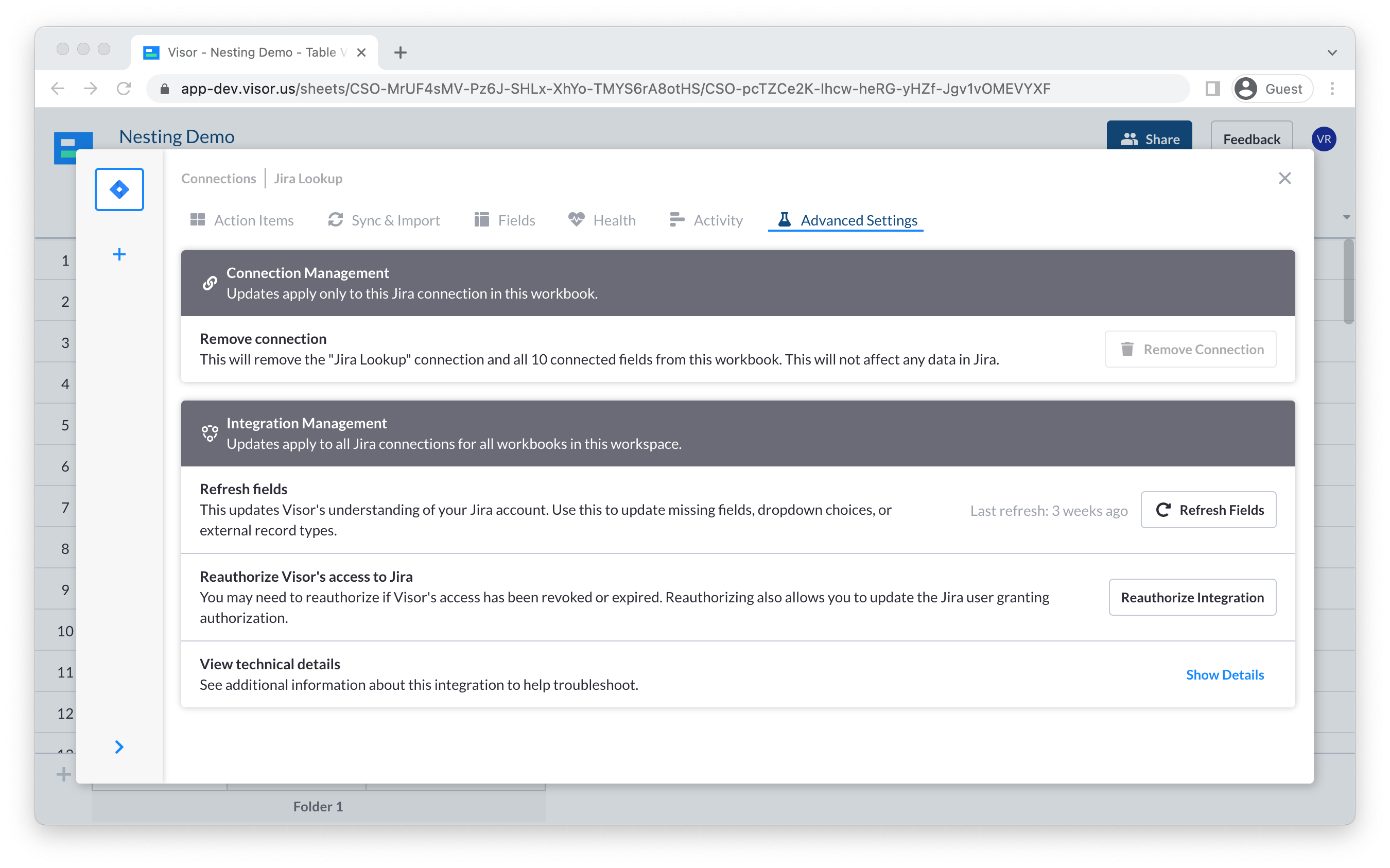This screenshot has width=1390, height=868.
Task: Click the Folder 1 label
Action: 318,807
